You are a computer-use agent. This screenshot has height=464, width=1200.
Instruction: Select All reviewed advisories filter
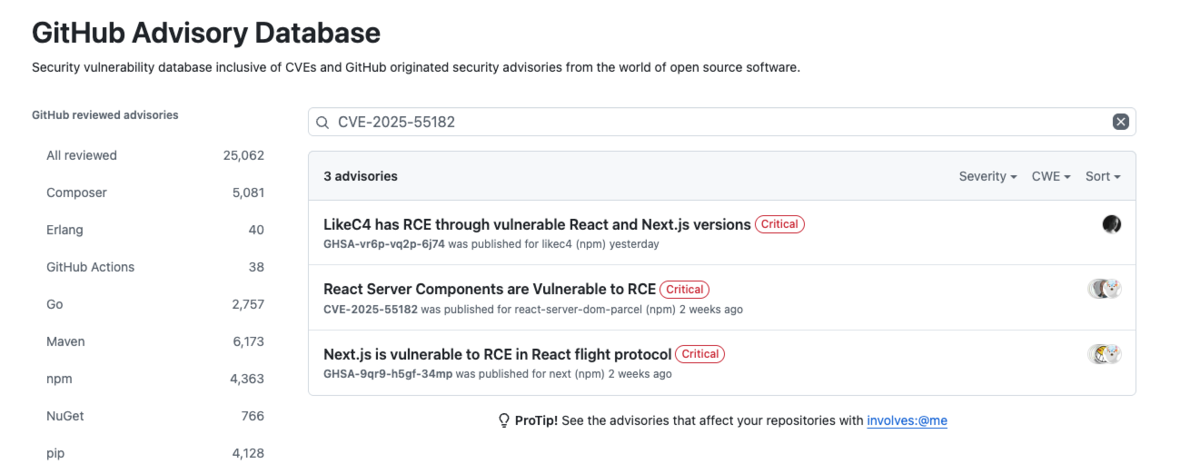click(82, 155)
